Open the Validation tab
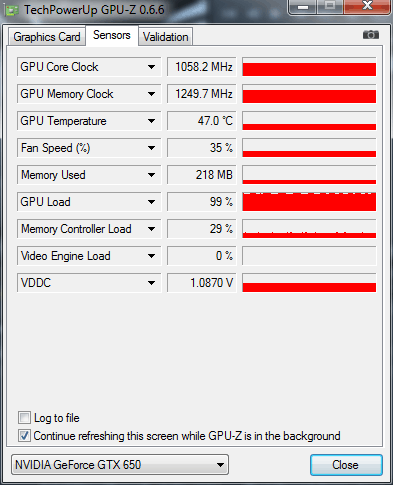Viewport: 393px width, 485px height. pos(166,37)
